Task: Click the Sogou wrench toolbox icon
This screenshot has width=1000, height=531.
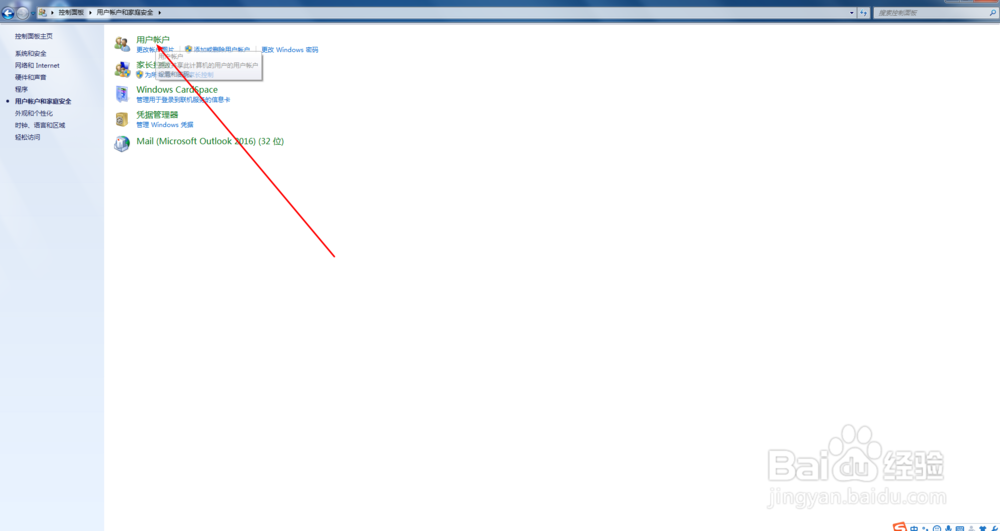Action: pyautogui.click(x=995, y=528)
